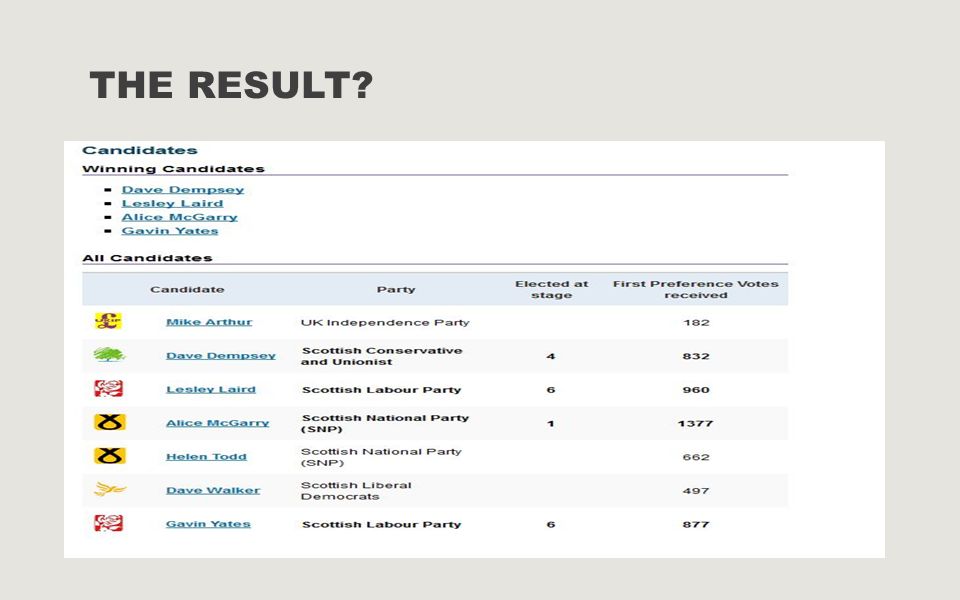Click the Winning Candidates subheading

point(173,169)
